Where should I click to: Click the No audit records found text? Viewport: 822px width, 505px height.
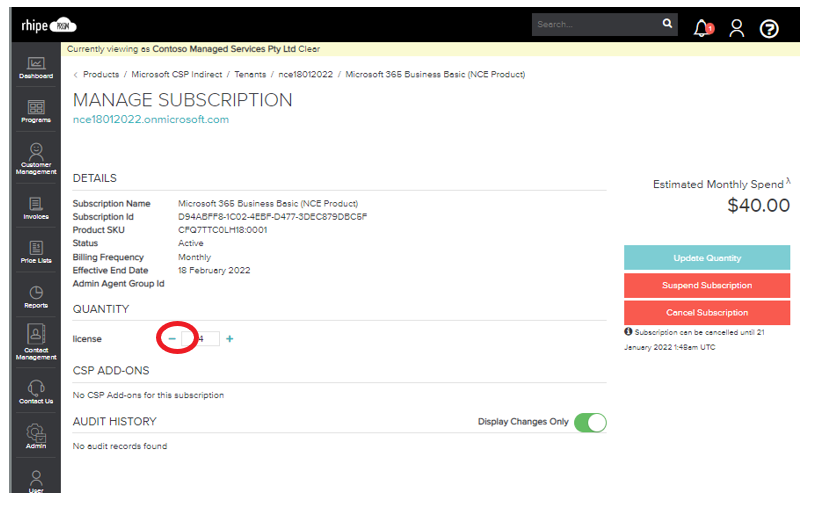point(120,446)
